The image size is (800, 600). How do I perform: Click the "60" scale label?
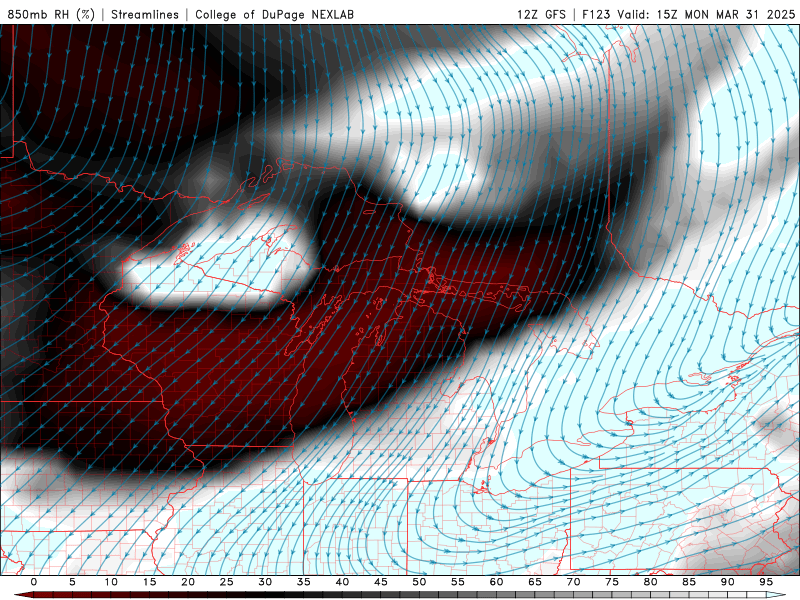496,582
